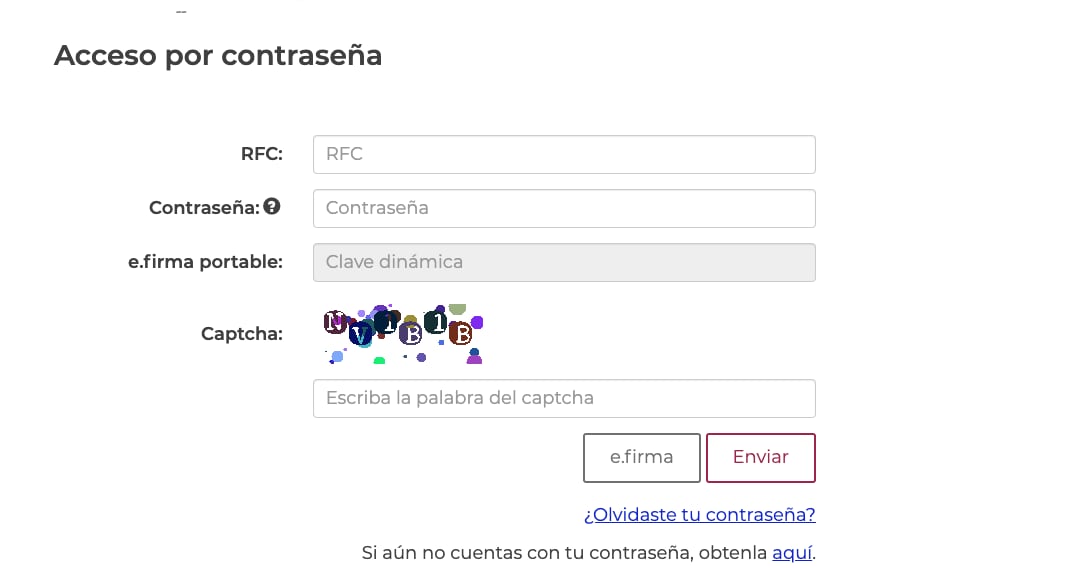
Task: Click the Captcha label
Action: [x=242, y=334]
